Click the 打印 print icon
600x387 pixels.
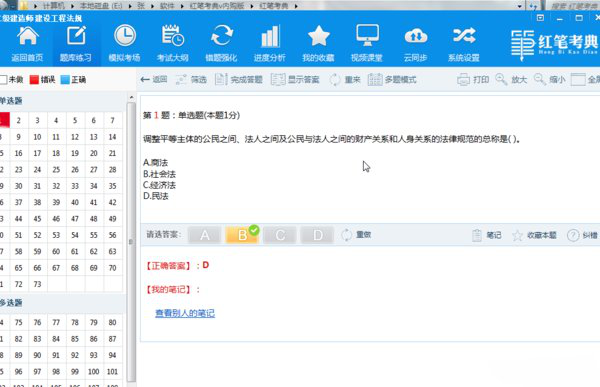tap(463, 80)
